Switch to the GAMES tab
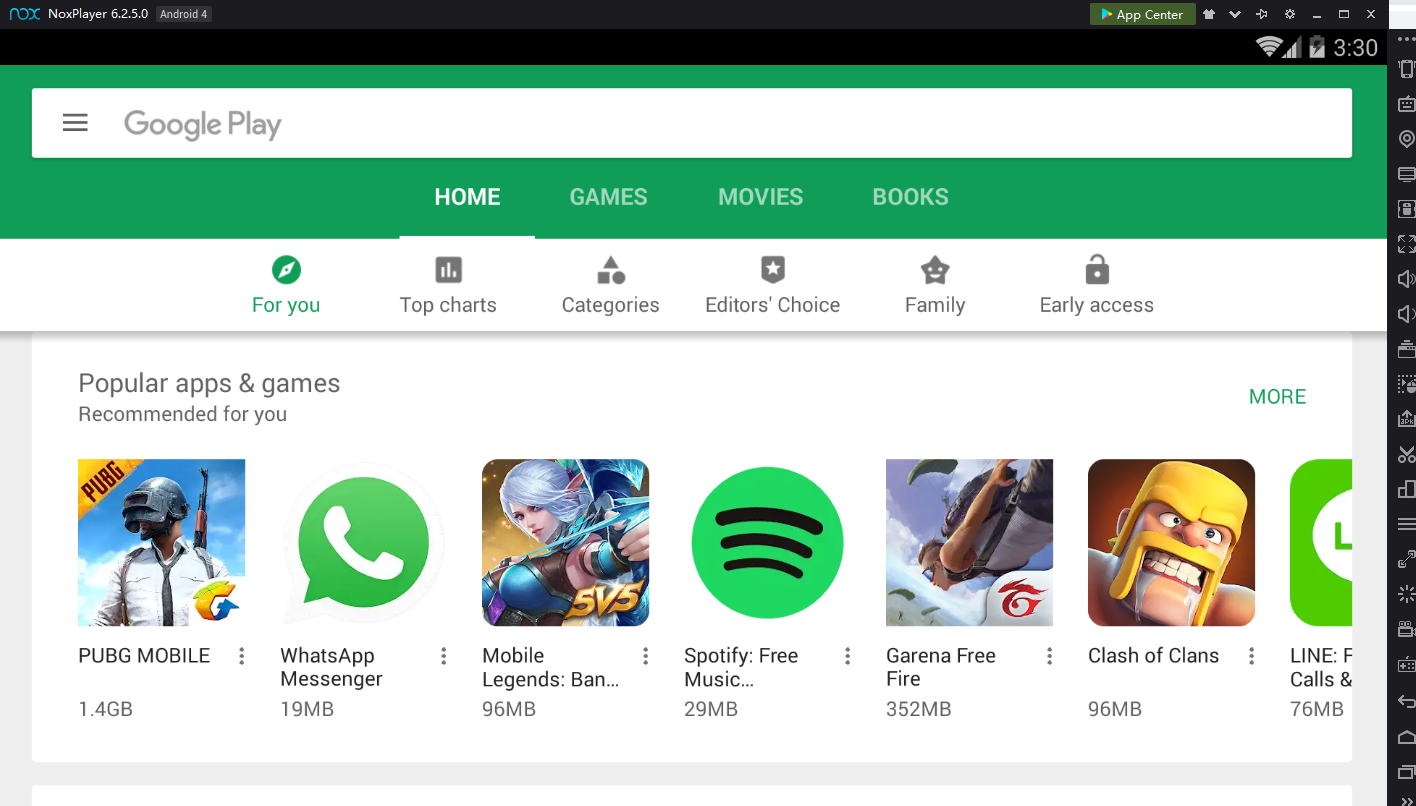The image size is (1416, 806). point(608,196)
